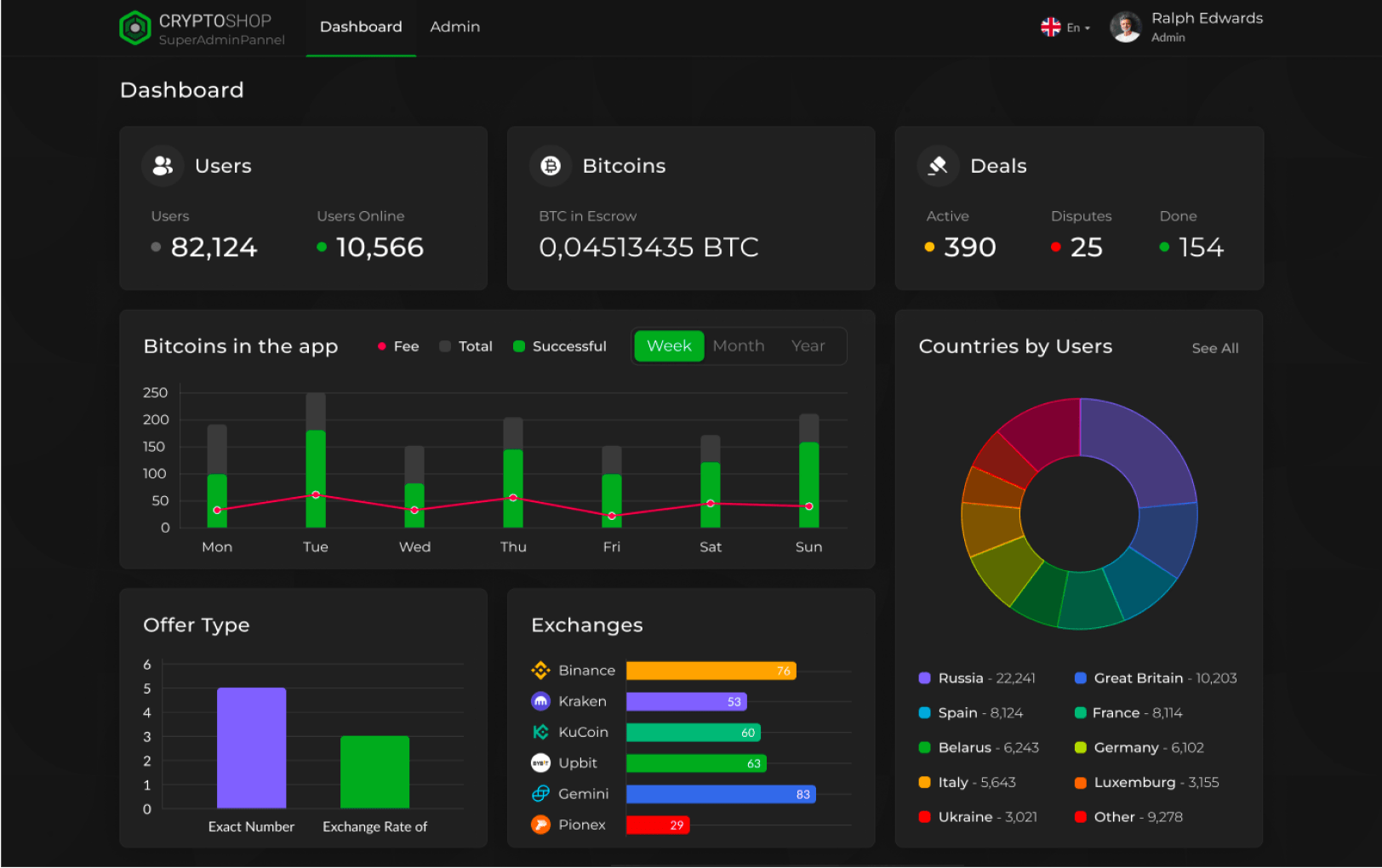Open the Admin tab
Viewport: 1382px width, 868px height.
click(454, 26)
